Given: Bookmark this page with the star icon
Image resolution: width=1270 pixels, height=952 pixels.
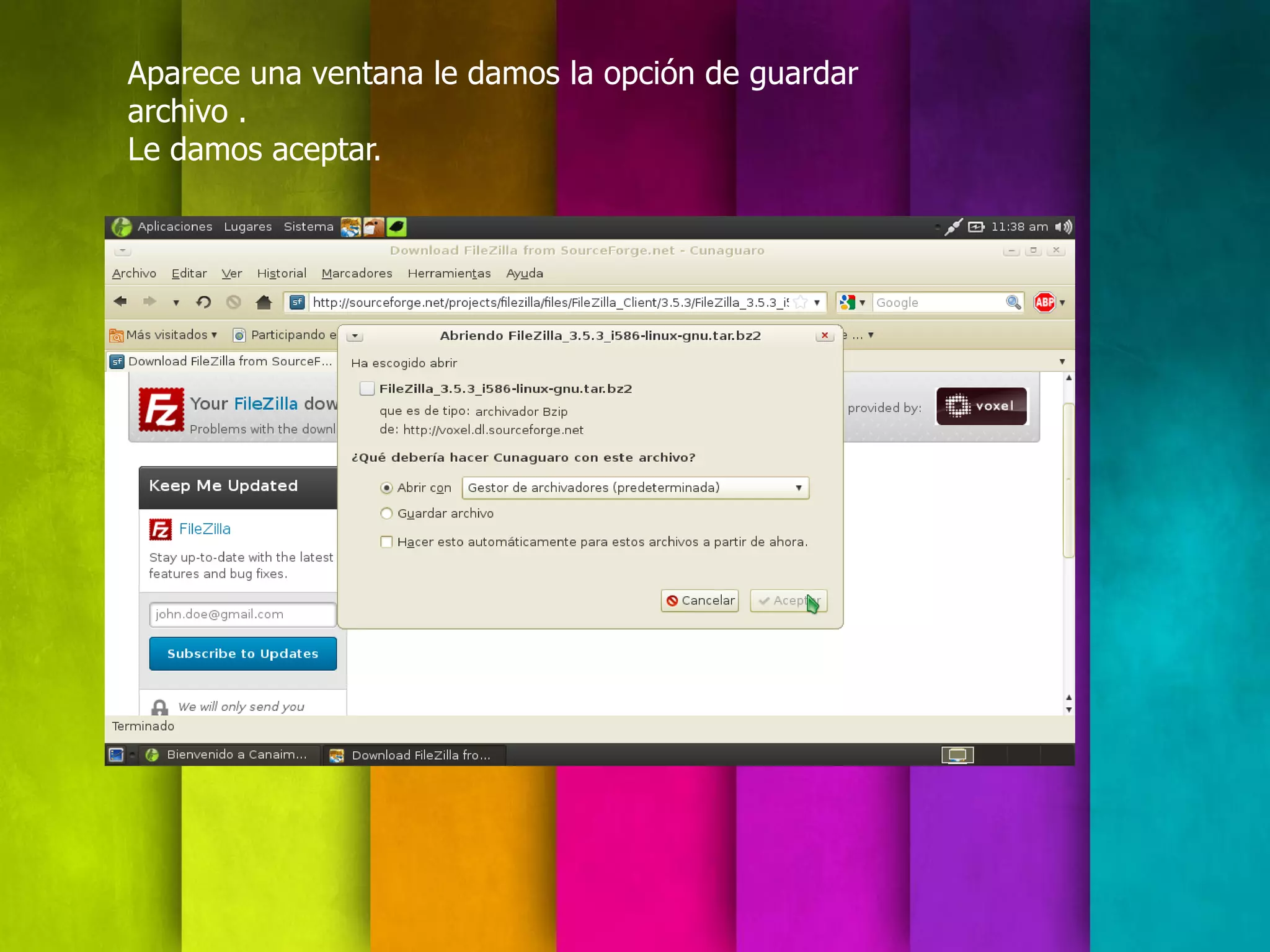Looking at the screenshot, I should click(x=801, y=302).
